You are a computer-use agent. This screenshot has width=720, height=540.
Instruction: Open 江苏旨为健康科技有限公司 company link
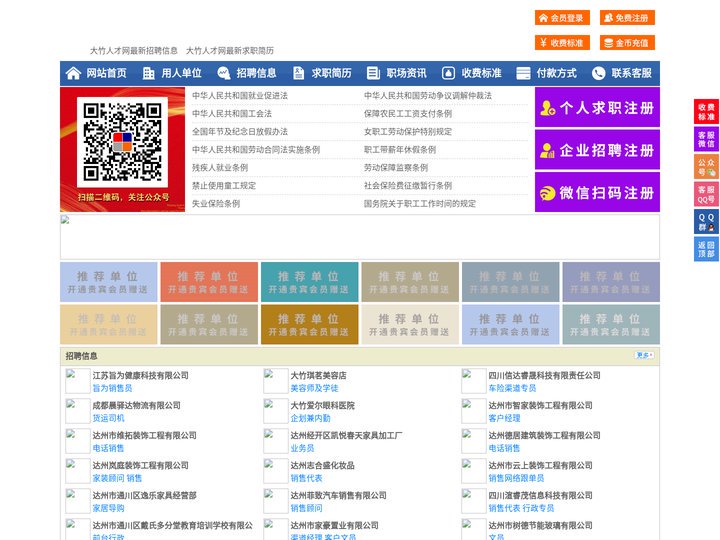coord(141,375)
